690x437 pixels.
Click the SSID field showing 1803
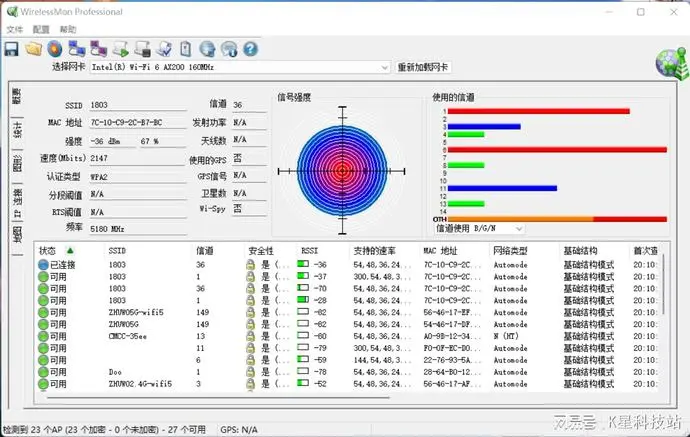coord(138,105)
